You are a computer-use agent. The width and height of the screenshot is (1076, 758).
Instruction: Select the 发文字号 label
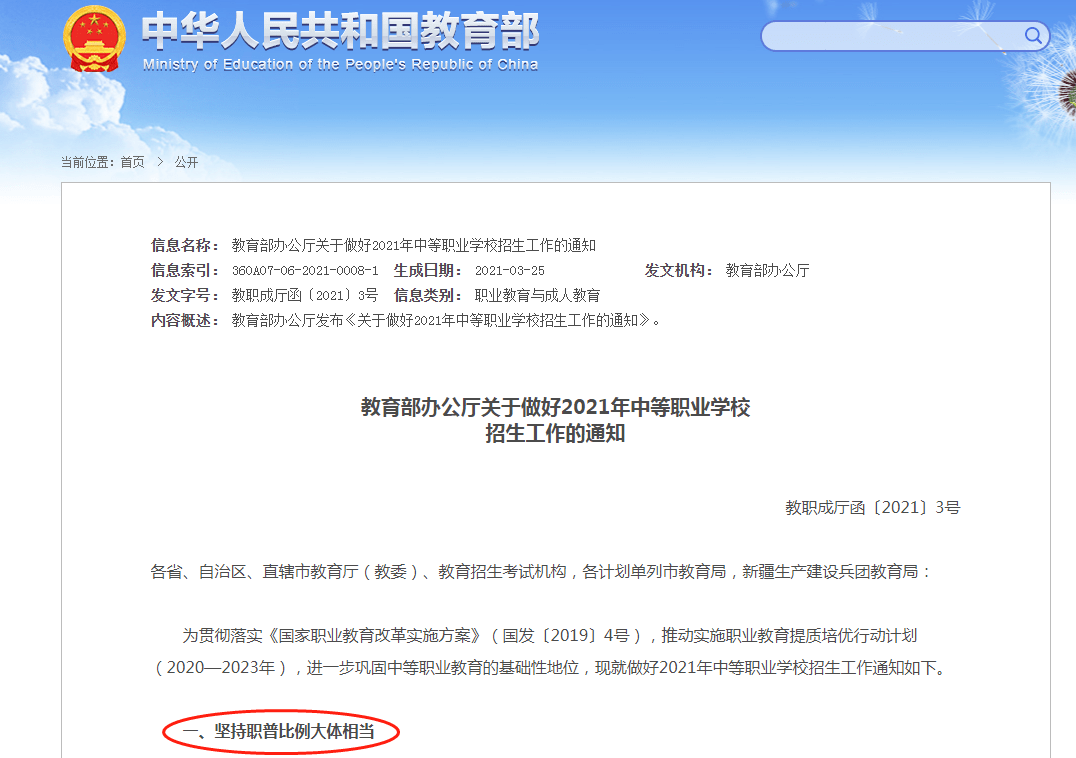[185, 295]
